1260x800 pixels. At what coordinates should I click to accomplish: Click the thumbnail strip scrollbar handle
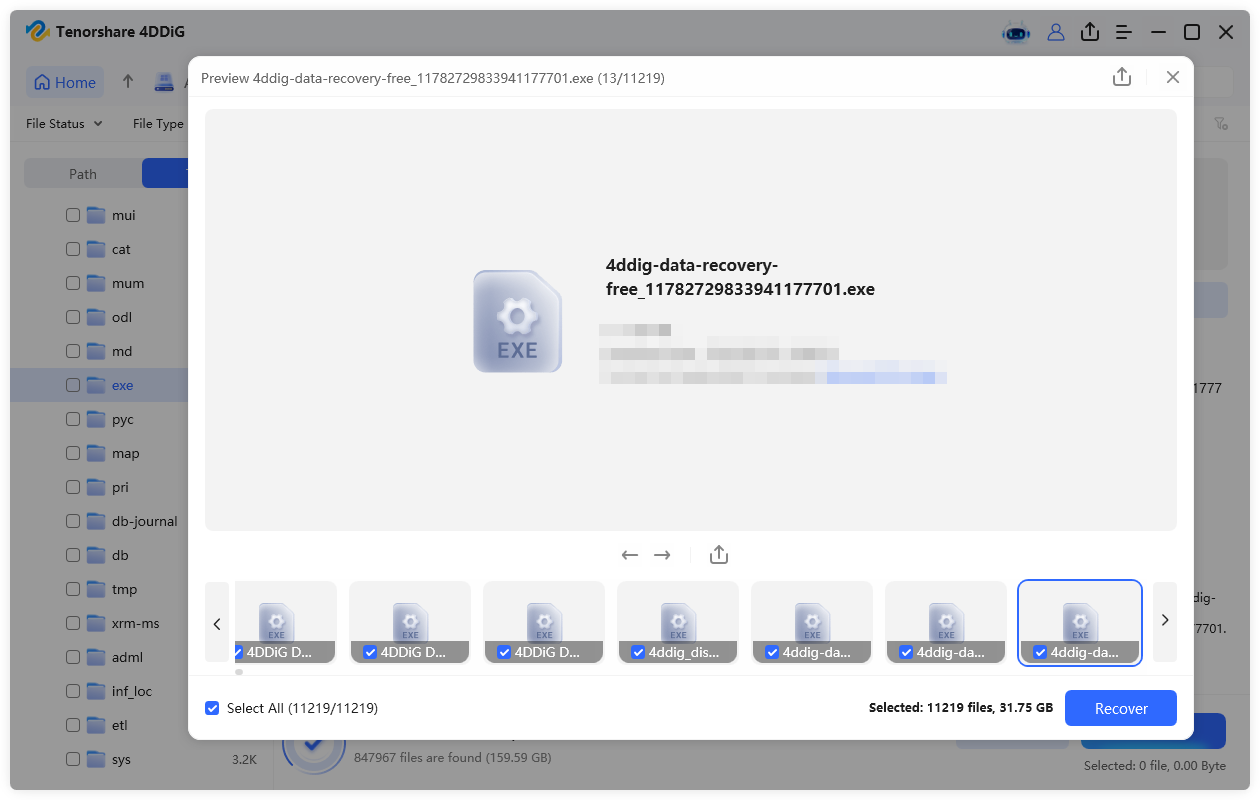tap(238, 672)
